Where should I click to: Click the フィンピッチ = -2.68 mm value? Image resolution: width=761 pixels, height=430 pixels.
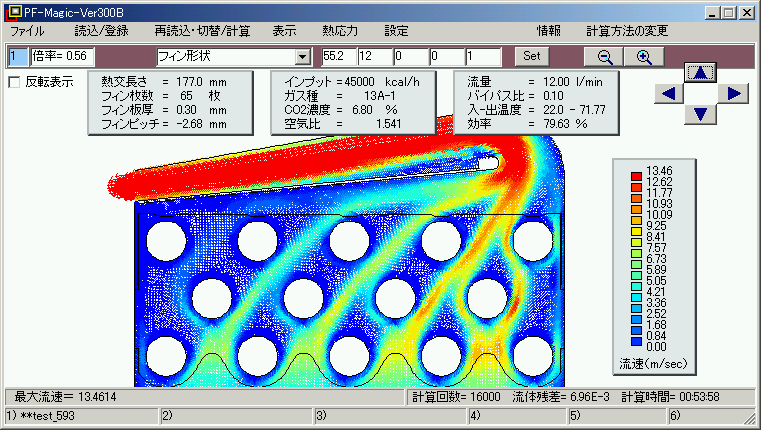164,124
